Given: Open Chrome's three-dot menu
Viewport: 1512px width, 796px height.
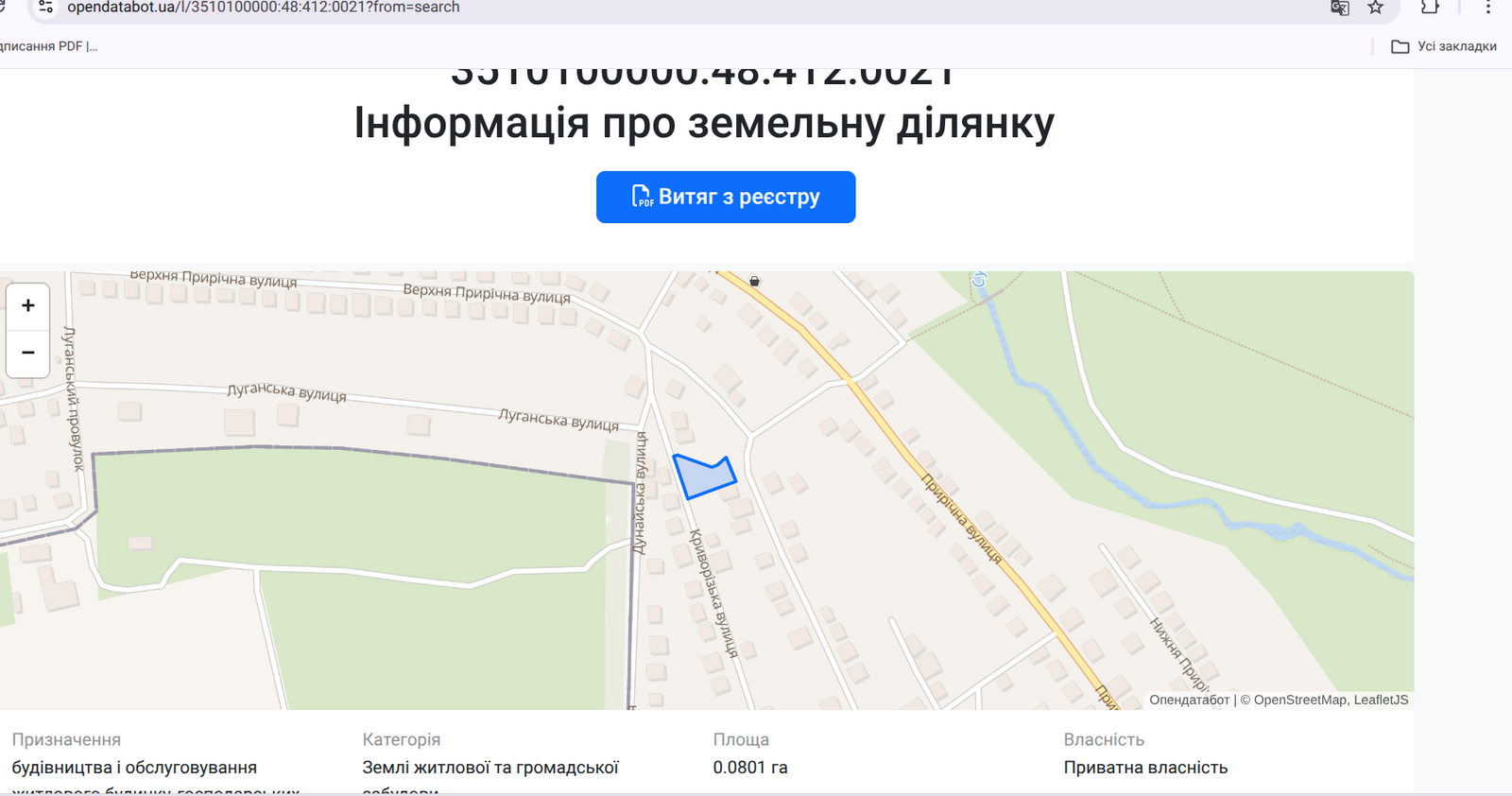Looking at the screenshot, I should (x=1487, y=8).
